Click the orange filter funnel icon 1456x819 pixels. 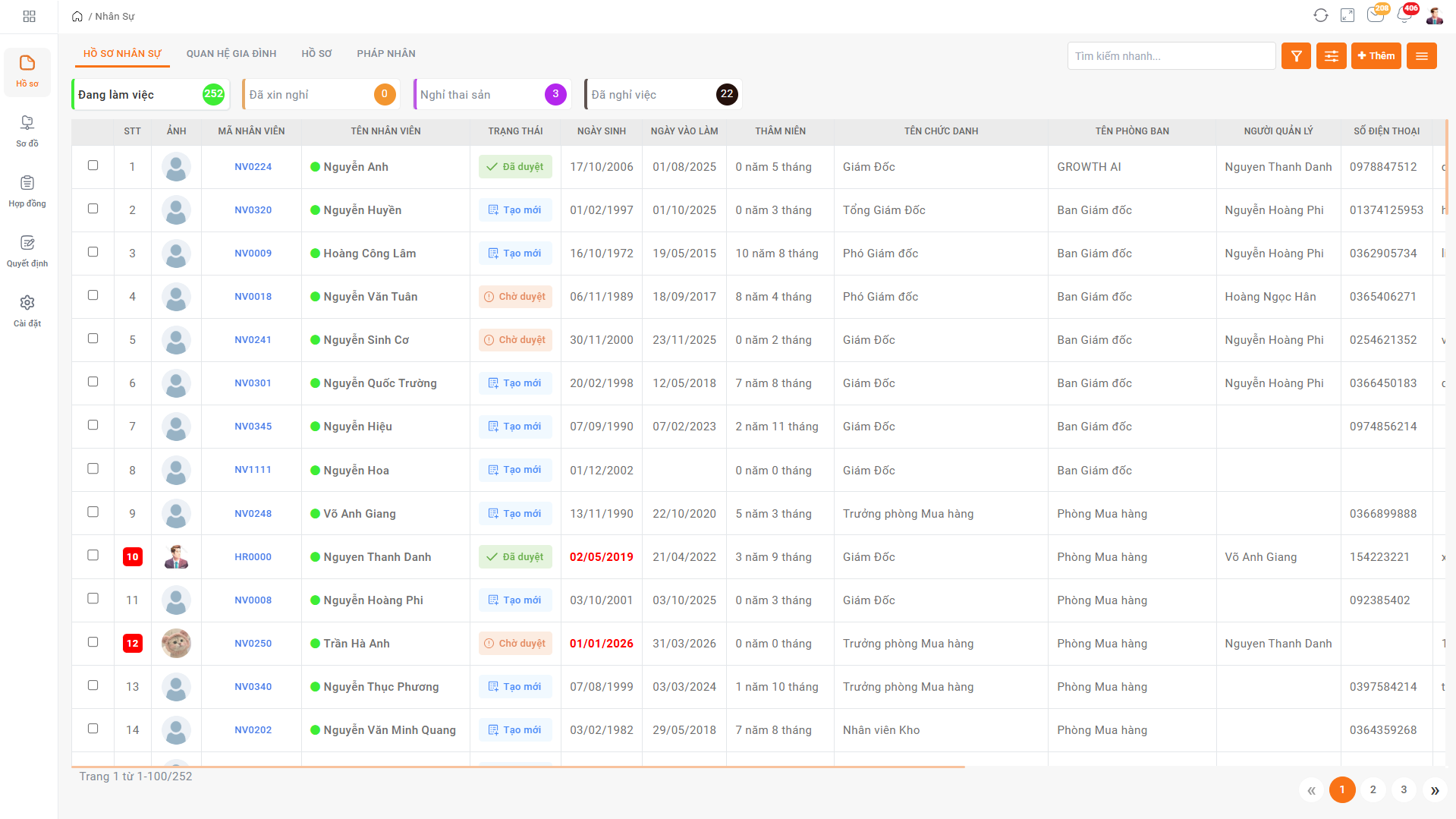click(x=1296, y=56)
